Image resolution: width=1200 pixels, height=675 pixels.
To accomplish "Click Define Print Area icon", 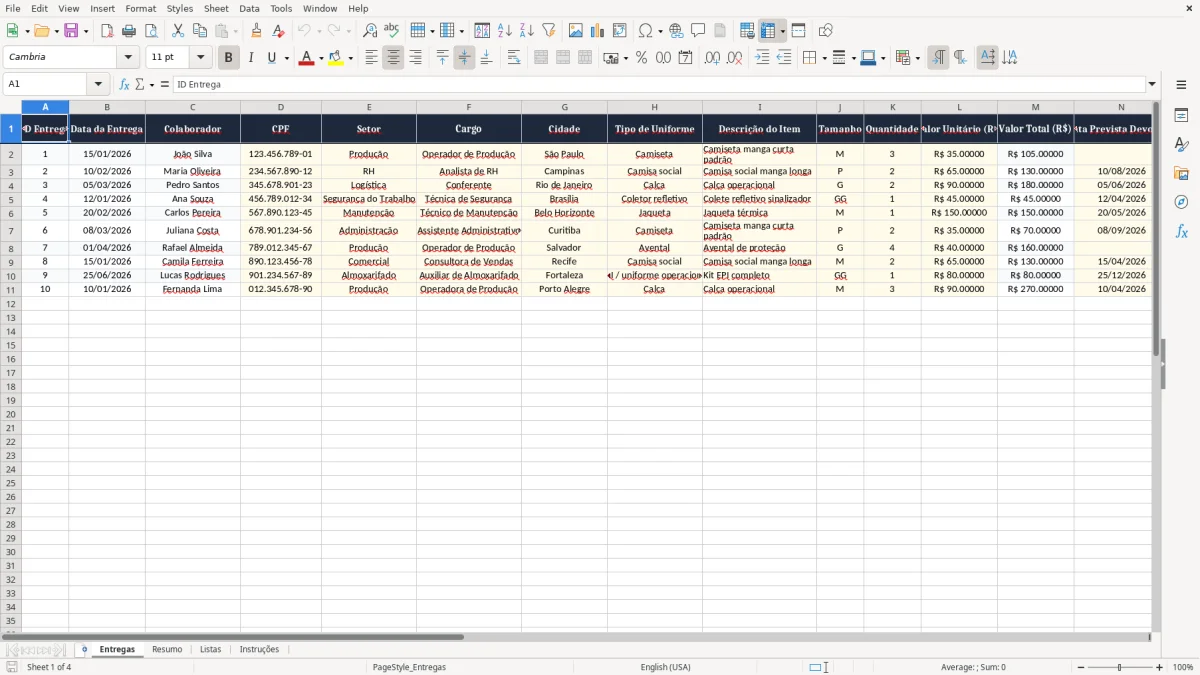I will pos(747,31).
